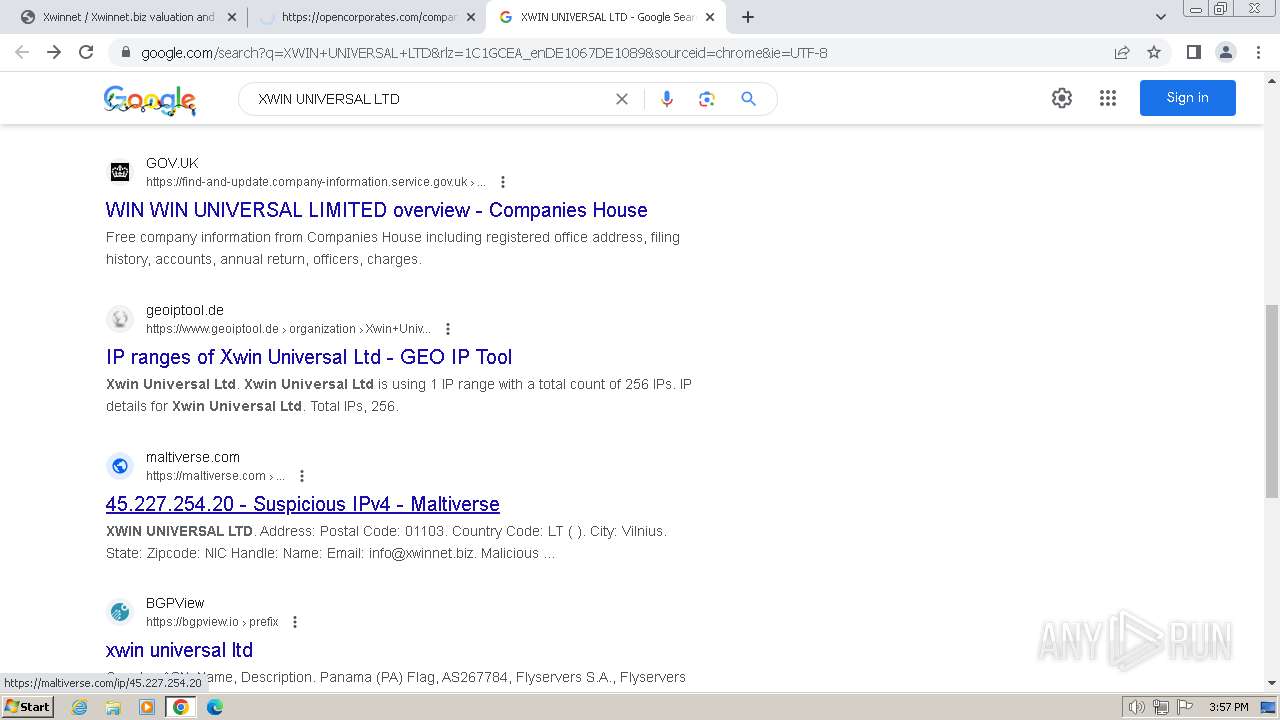Open Chrome profile avatar
Screen dimensions: 1280x720
click(x=1226, y=52)
